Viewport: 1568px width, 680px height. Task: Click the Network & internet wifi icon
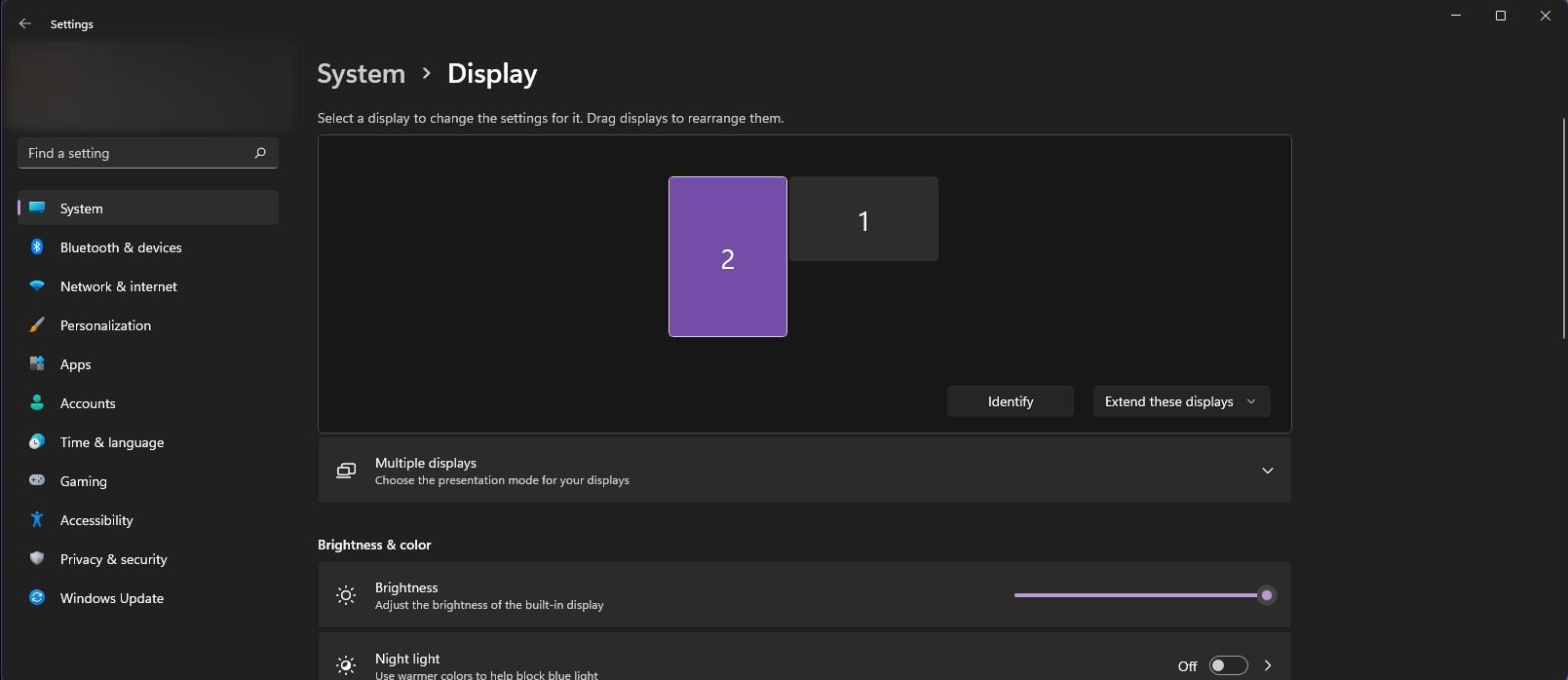[x=37, y=286]
